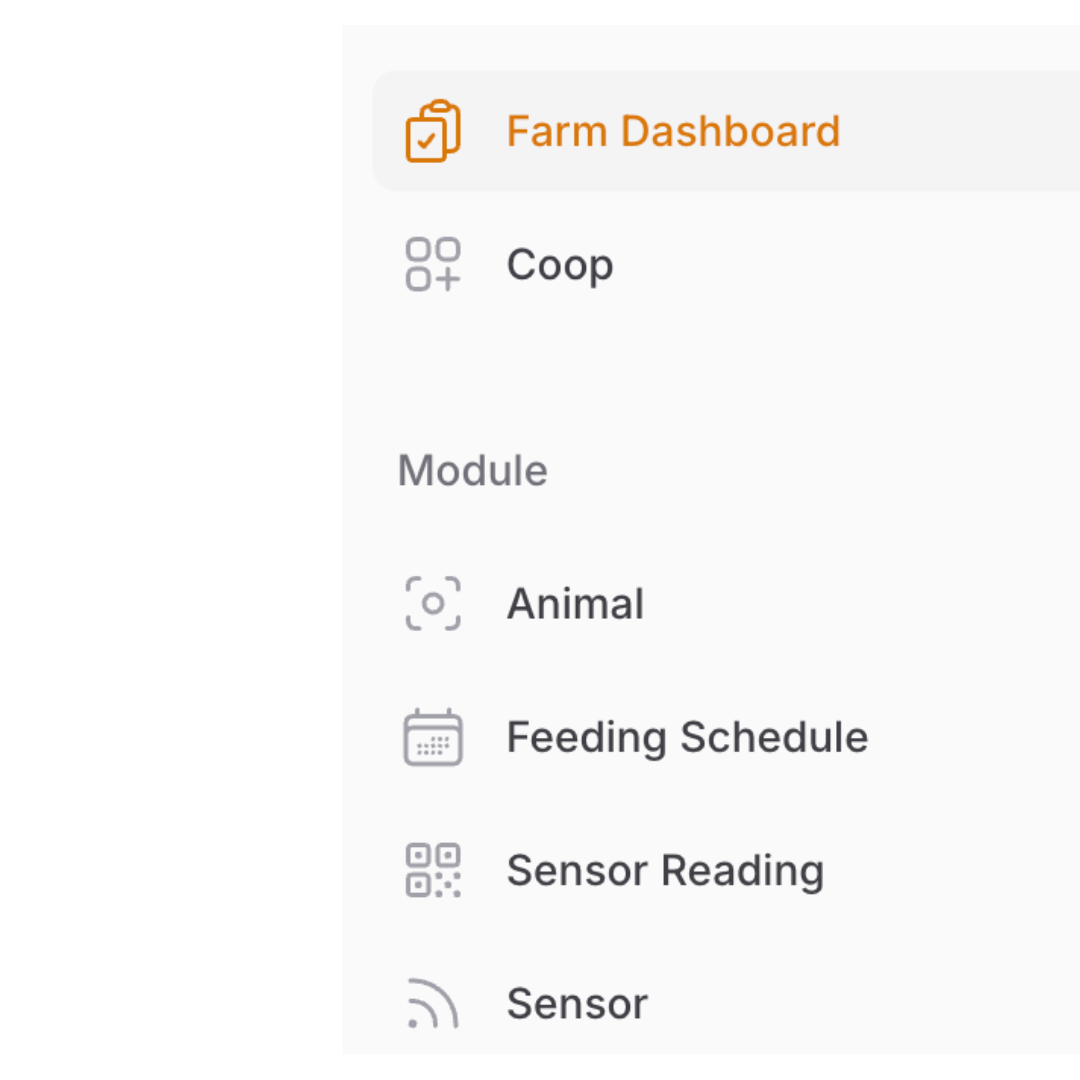1080x1080 pixels.
Task: Select the Animal scan-frame icon
Action: (432, 603)
